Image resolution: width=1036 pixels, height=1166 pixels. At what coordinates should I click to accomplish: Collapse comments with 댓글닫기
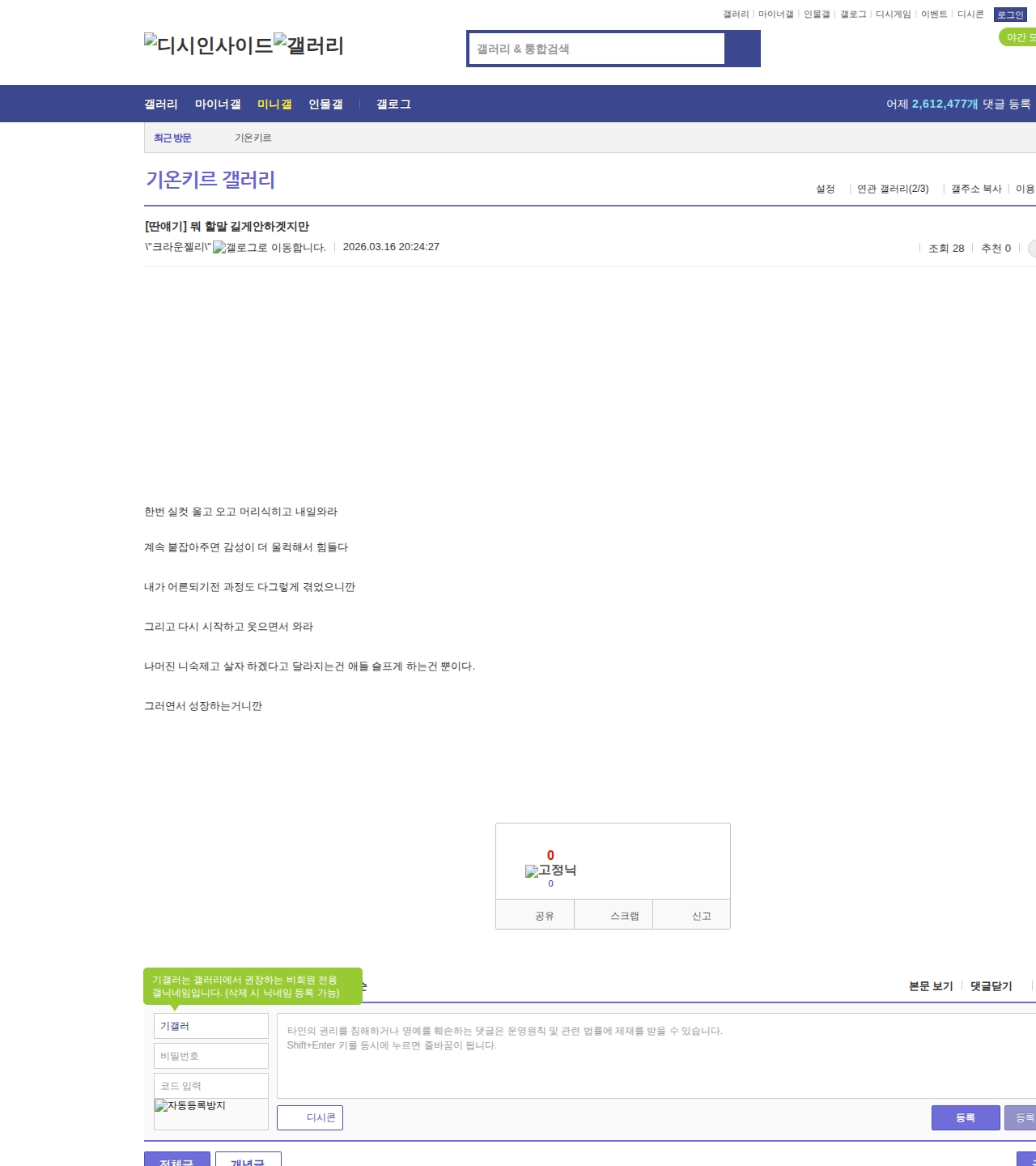coord(991,986)
